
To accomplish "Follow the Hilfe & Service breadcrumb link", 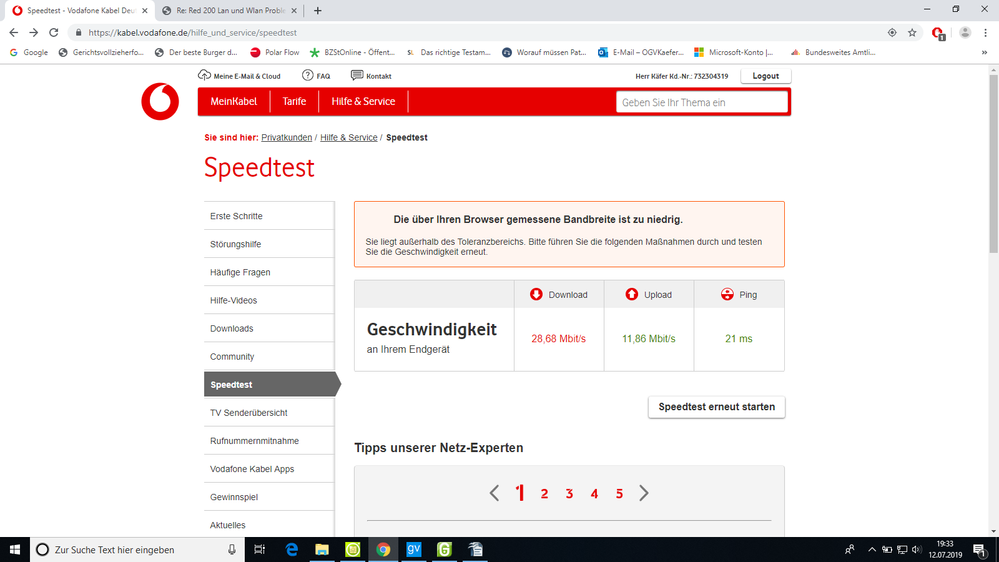I will pos(349,138).
